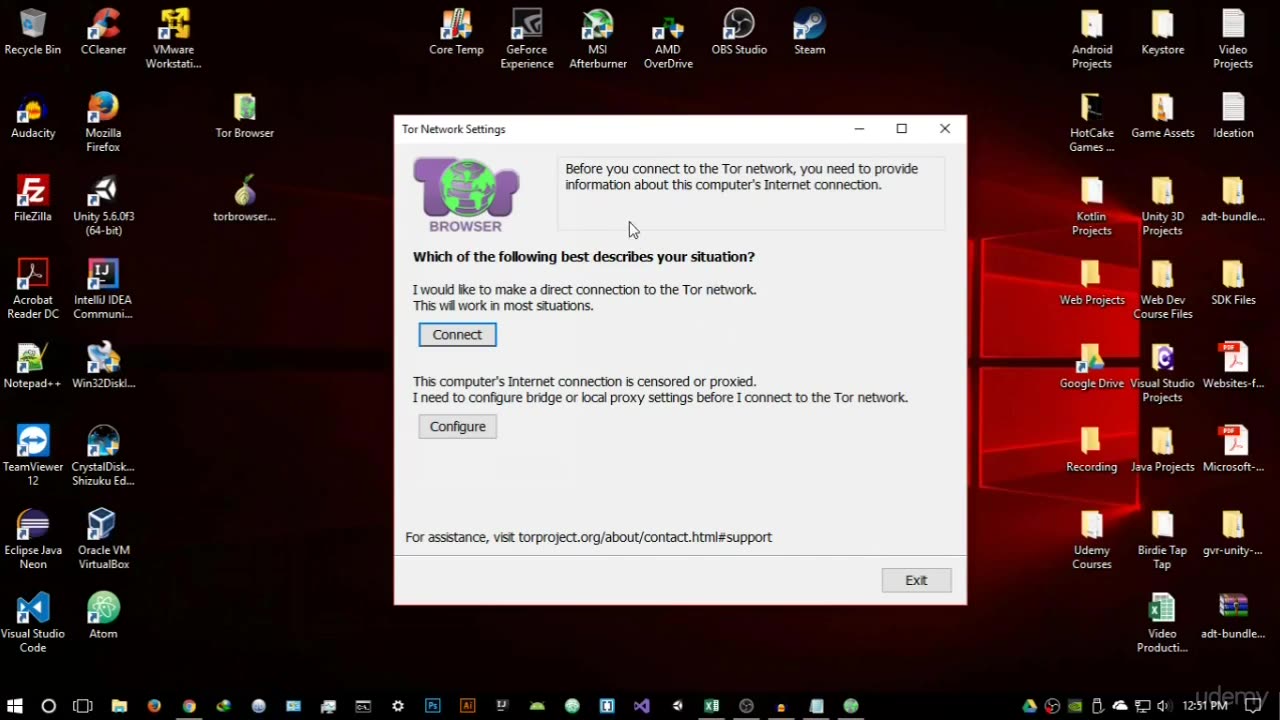The image size is (1280, 720).
Task: Open Illustrator from the taskbar
Action: click(x=467, y=706)
